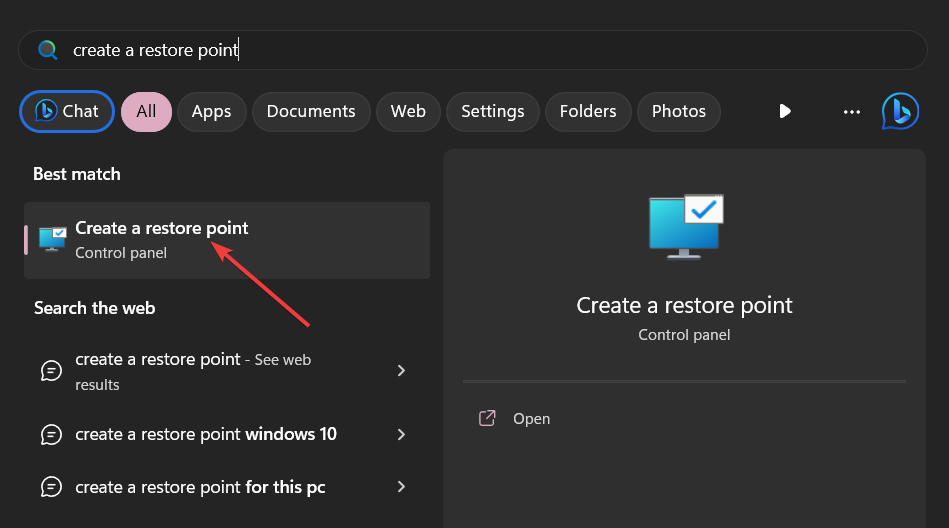
Task: Click the chat bubble icon beside 'windows 10' suggestion
Action: [51, 434]
